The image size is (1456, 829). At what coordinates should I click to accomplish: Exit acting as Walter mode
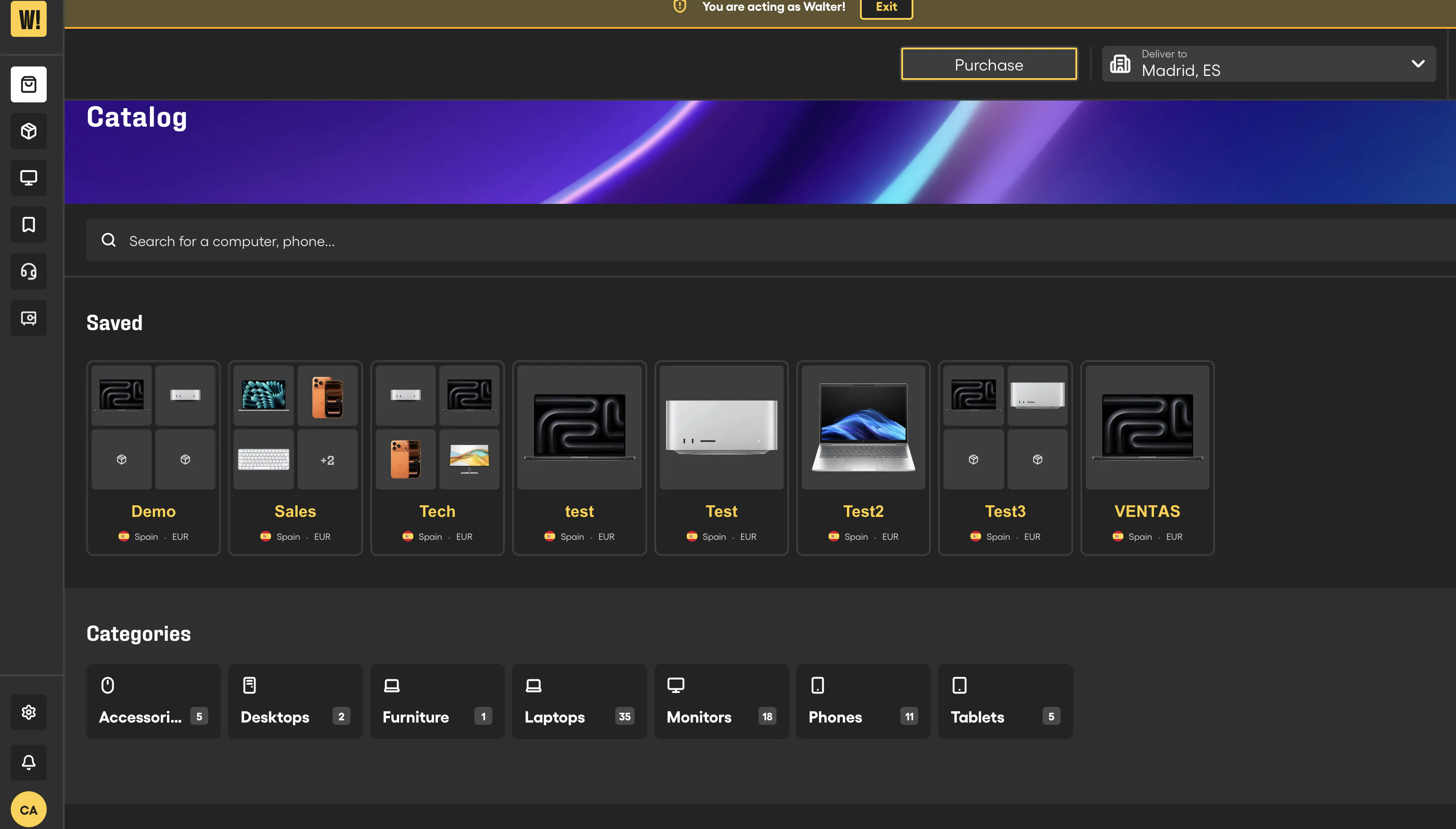(x=886, y=7)
